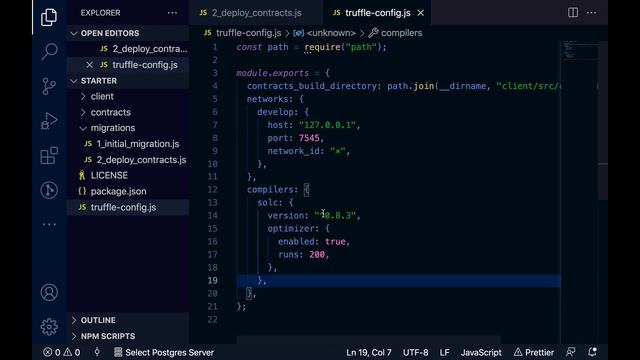640x360 pixels.
Task: Open 2_deploy_contracts.js in migrations folder
Action: point(128,160)
